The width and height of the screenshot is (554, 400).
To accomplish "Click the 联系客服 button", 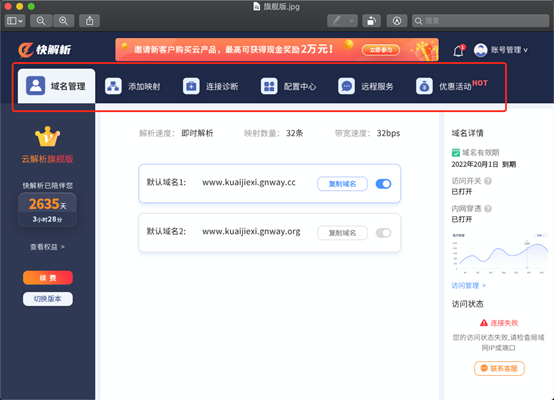I will click(x=499, y=369).
